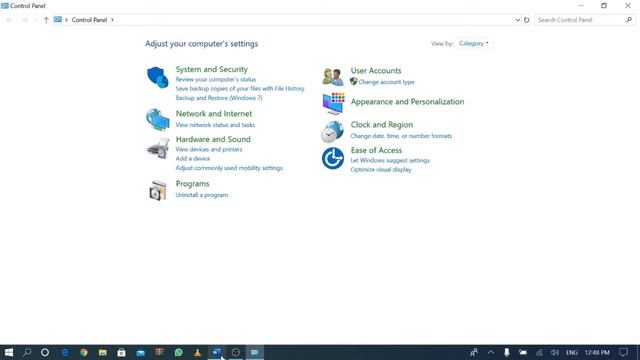Viewport: 640px width, 360px height.
Task: Open System and Security category
Action: [211, 69]
